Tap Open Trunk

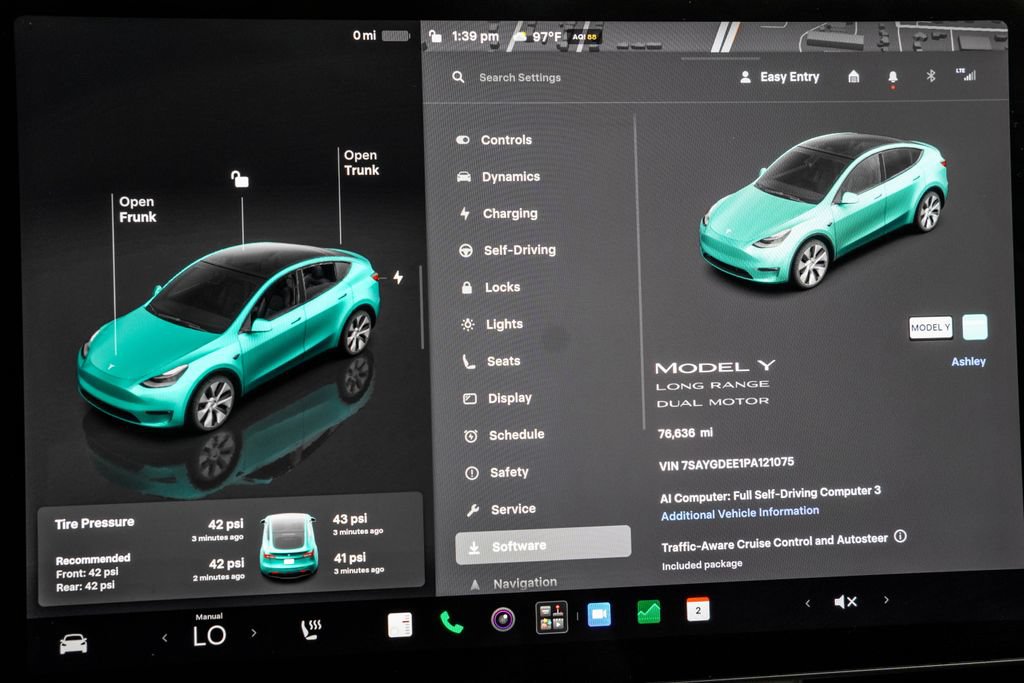(x=361, y=163)
